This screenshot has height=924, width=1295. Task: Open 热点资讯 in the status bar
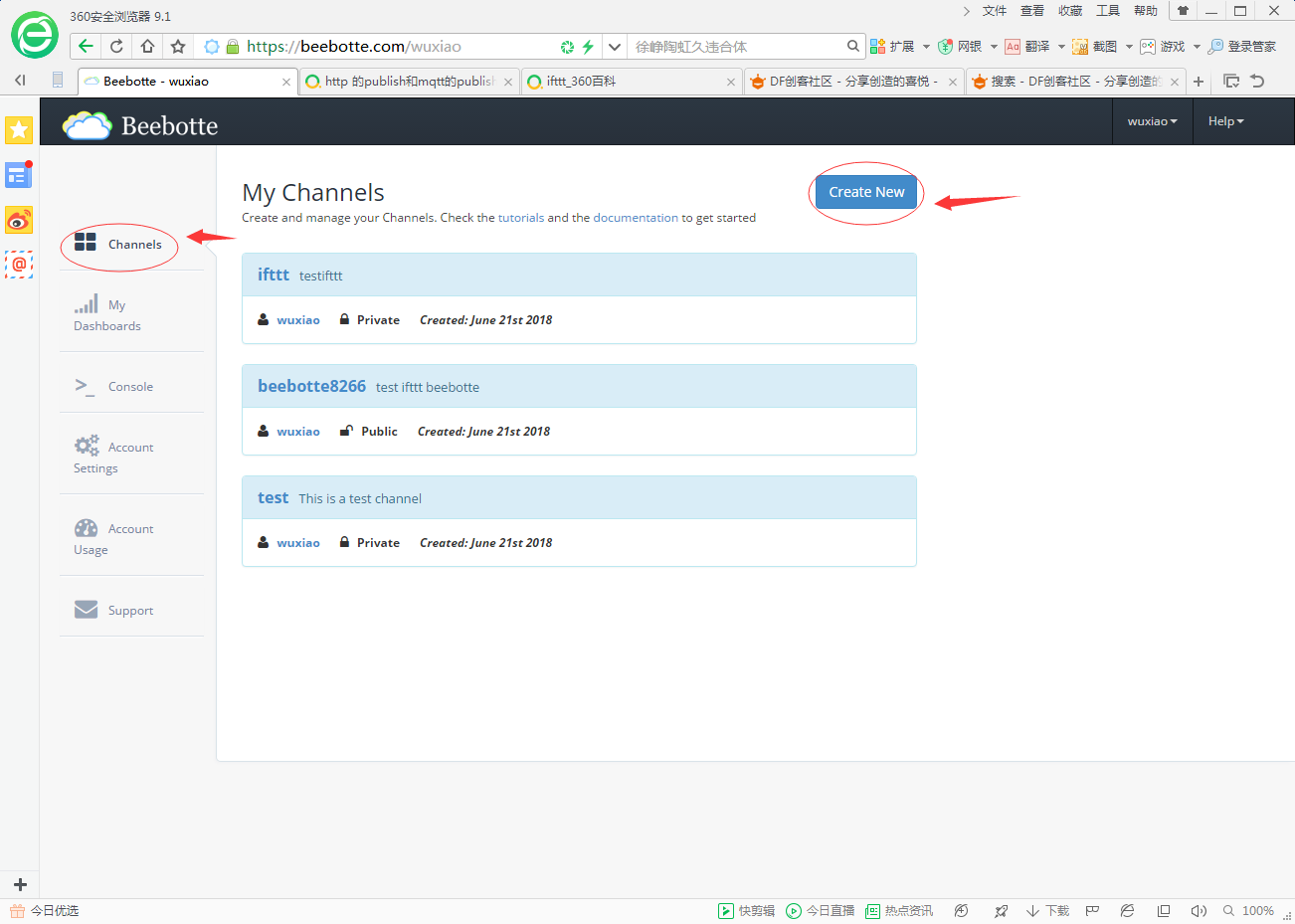point(899,911)
